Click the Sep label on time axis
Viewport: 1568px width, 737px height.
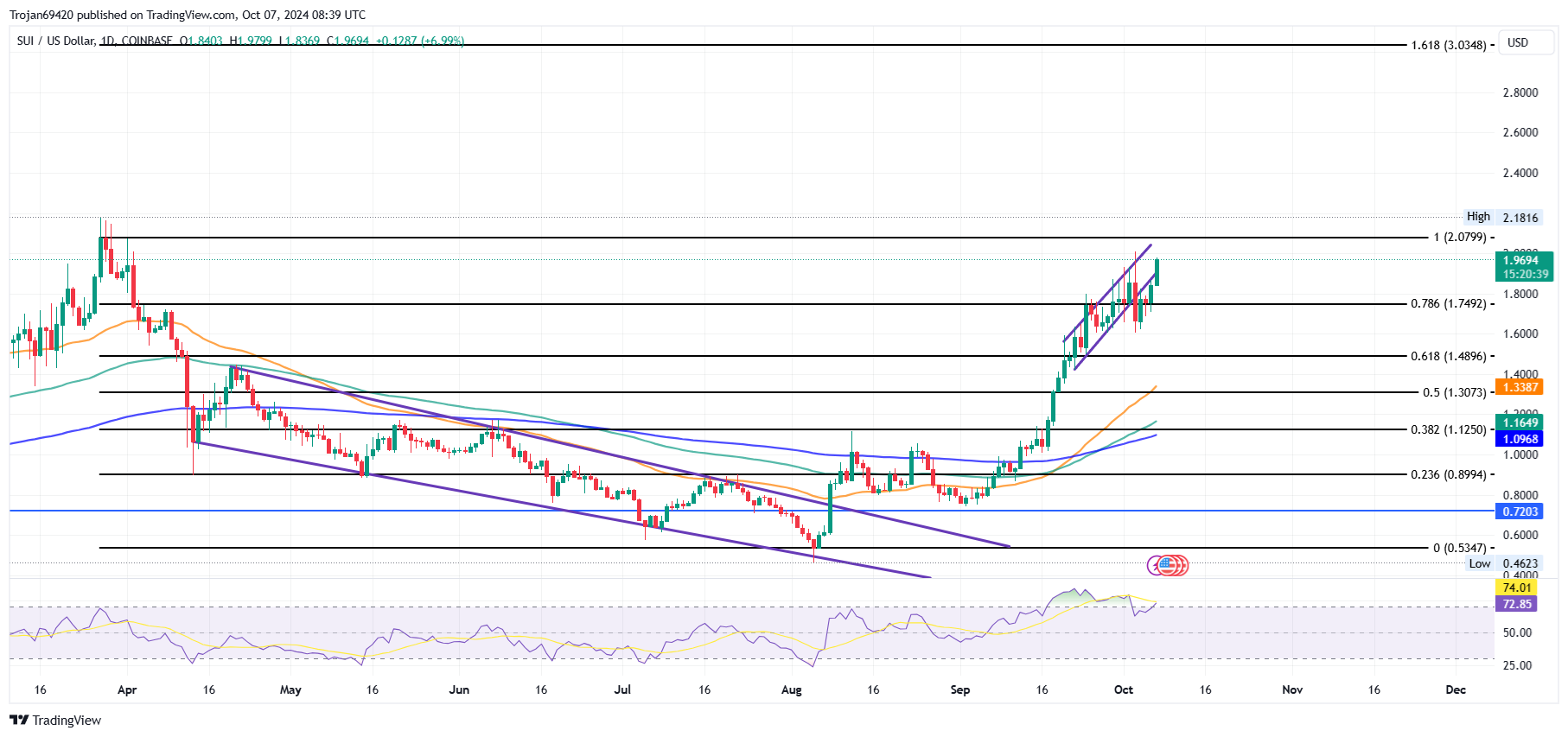click(959, 689)
